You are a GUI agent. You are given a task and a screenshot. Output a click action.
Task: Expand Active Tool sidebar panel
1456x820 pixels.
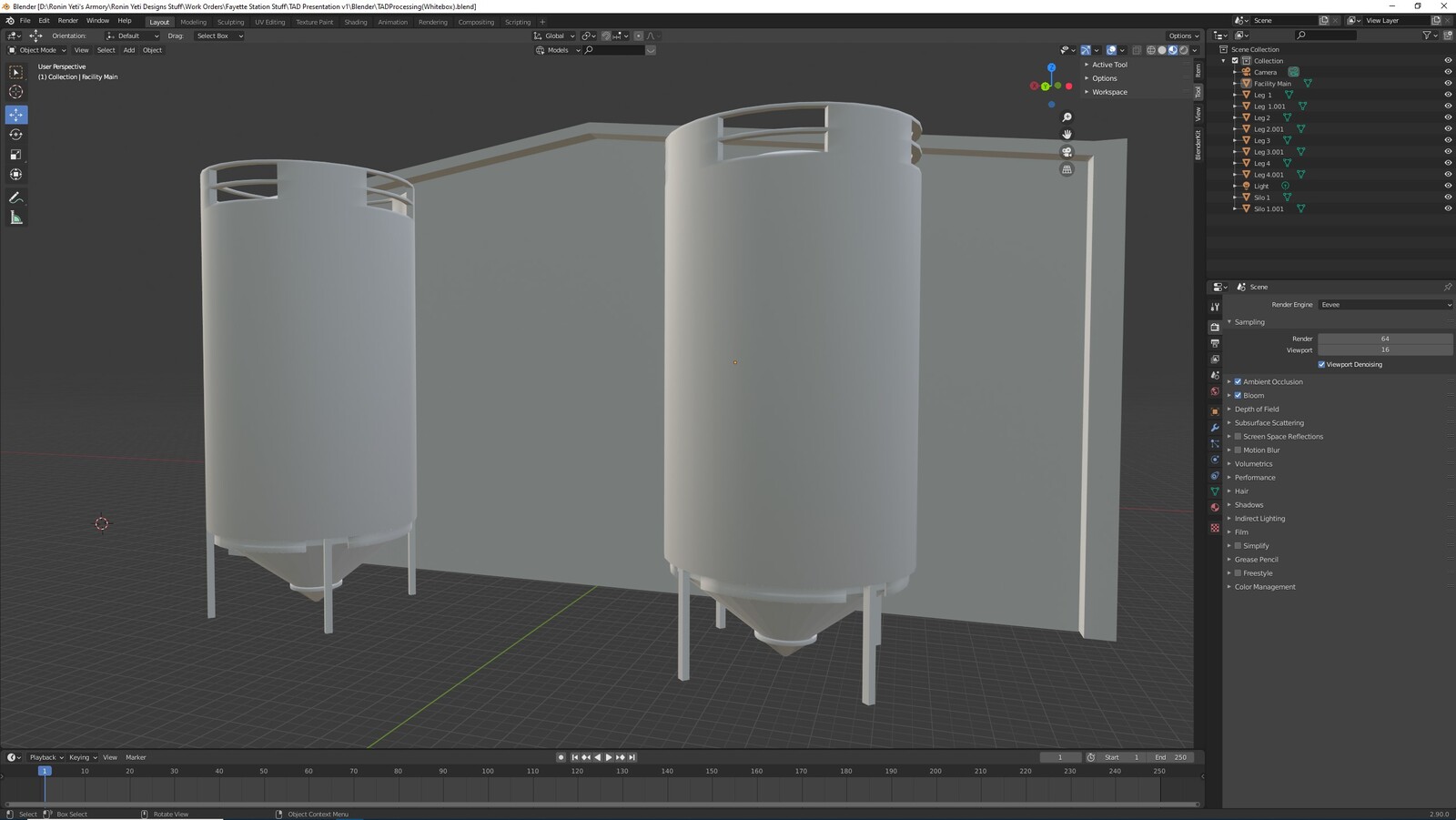pos(1109,65)
